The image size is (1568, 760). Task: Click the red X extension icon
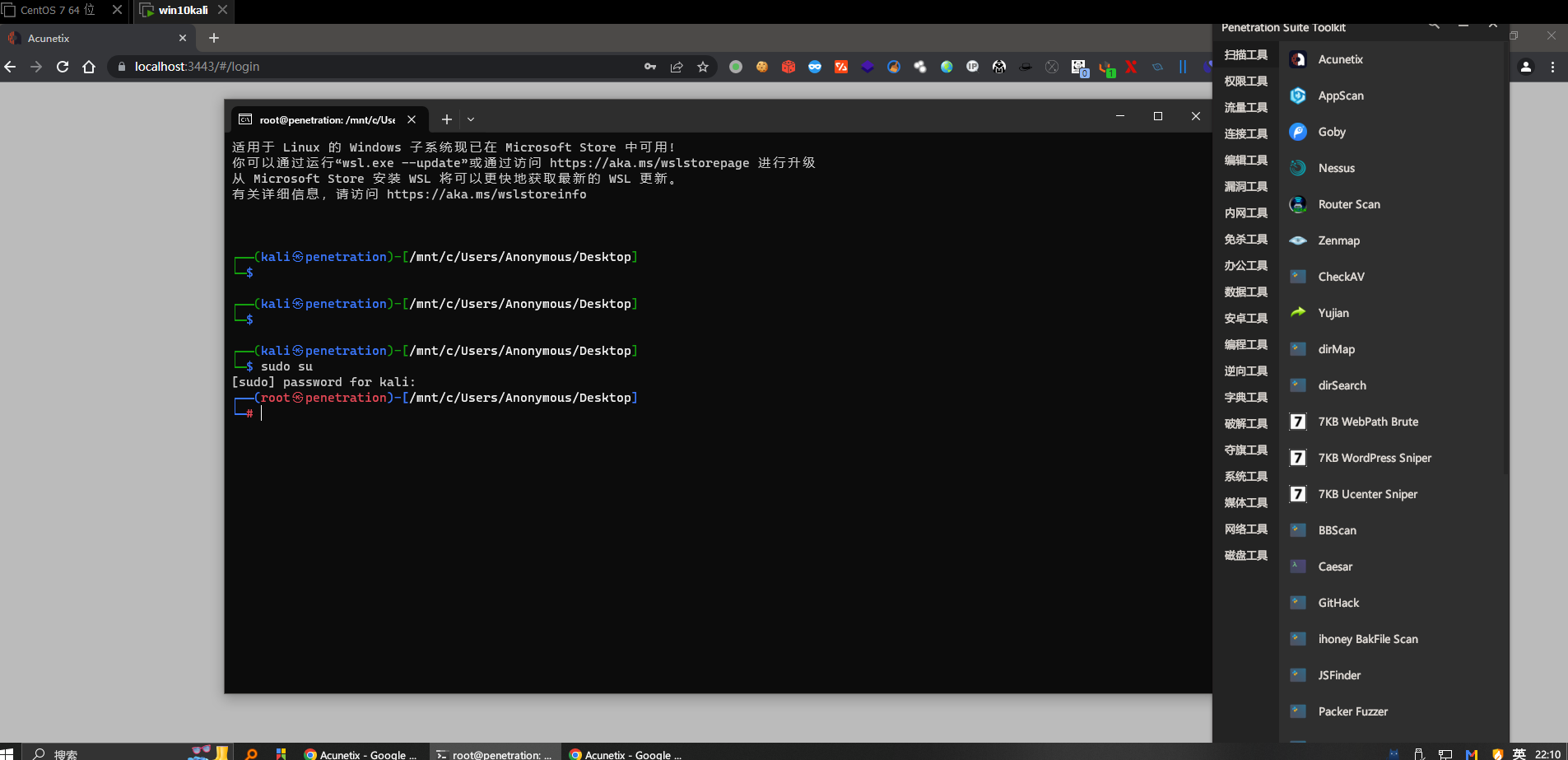pos(1131,67)
